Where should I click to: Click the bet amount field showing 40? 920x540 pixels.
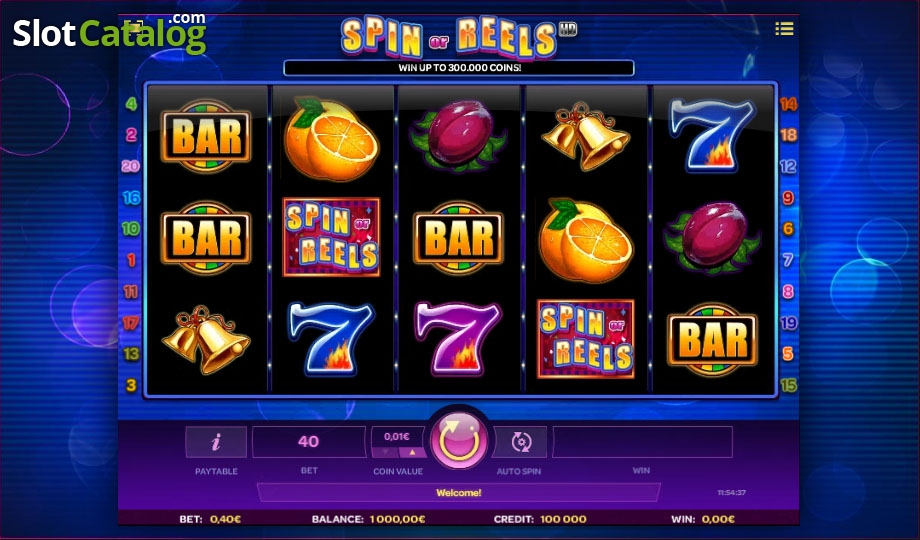(x=309, y=441)
